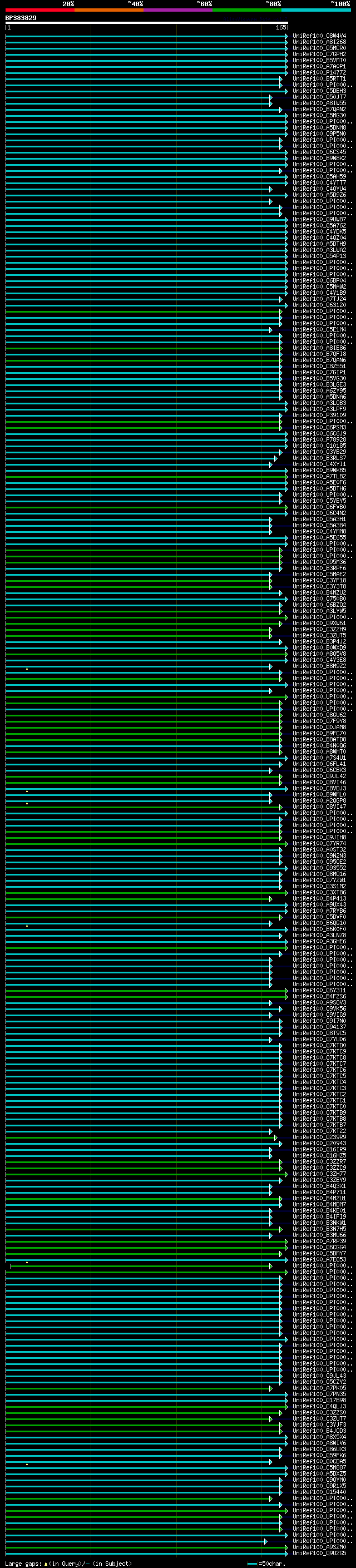Click the yellow large-gap triangle in the legend

[46, 1564]
